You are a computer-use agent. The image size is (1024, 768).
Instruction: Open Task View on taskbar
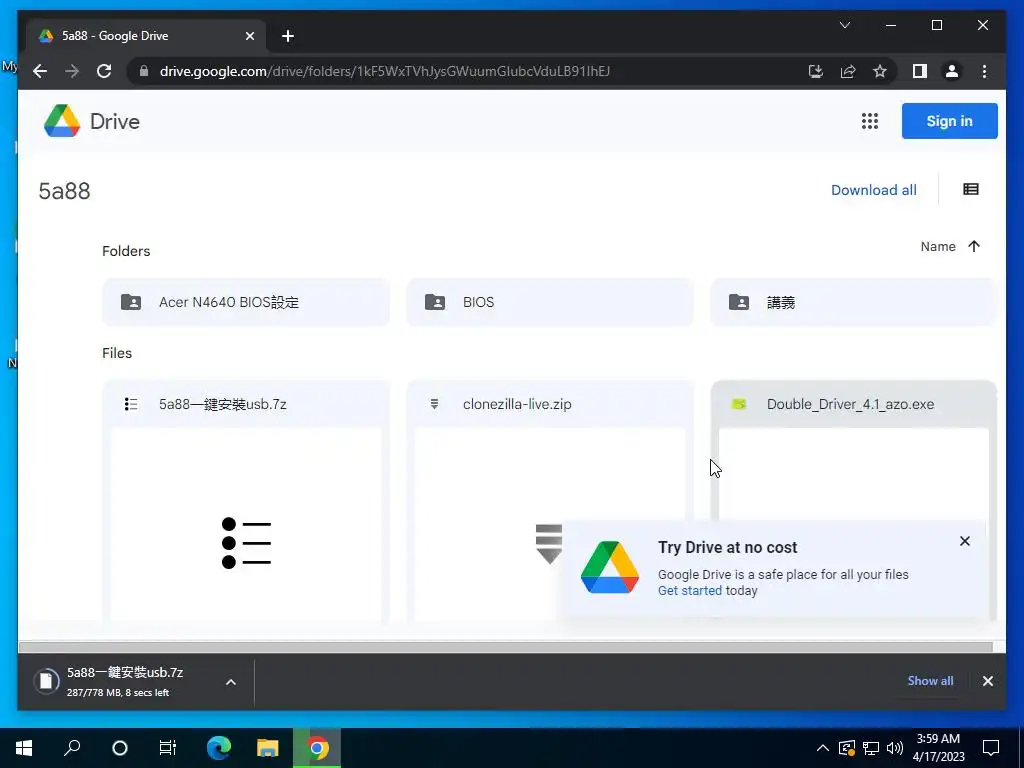tap(168, 748)
